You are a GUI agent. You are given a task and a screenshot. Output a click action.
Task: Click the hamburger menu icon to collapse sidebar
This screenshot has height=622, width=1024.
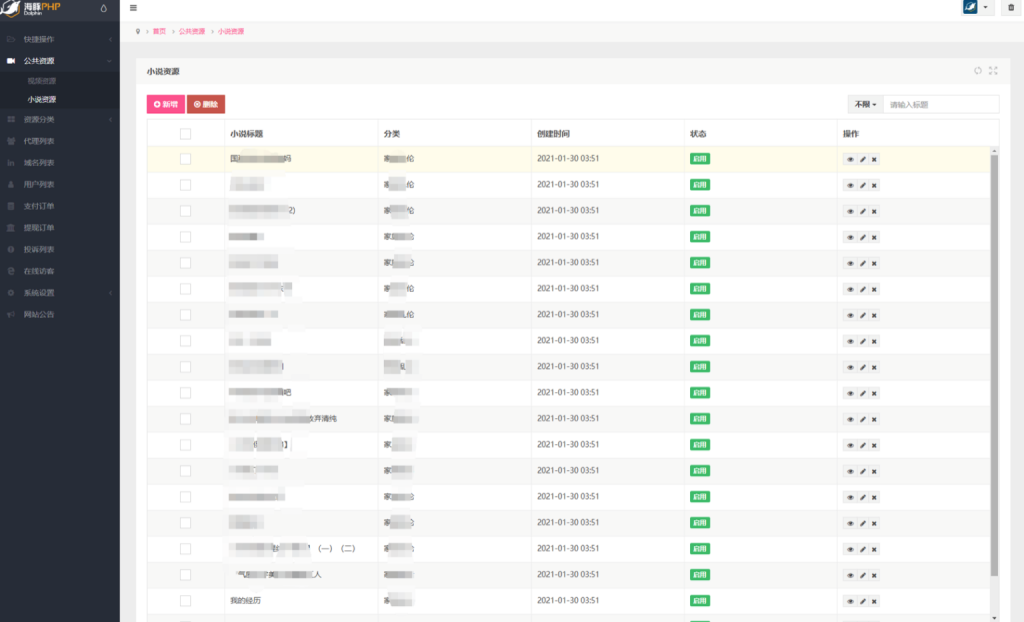[x=133, y=8]
